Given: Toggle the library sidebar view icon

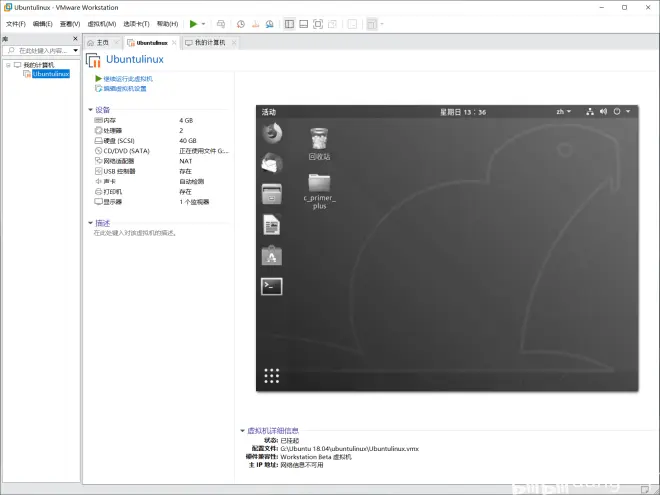Looking at the screenshot, I should coord(289,24).
